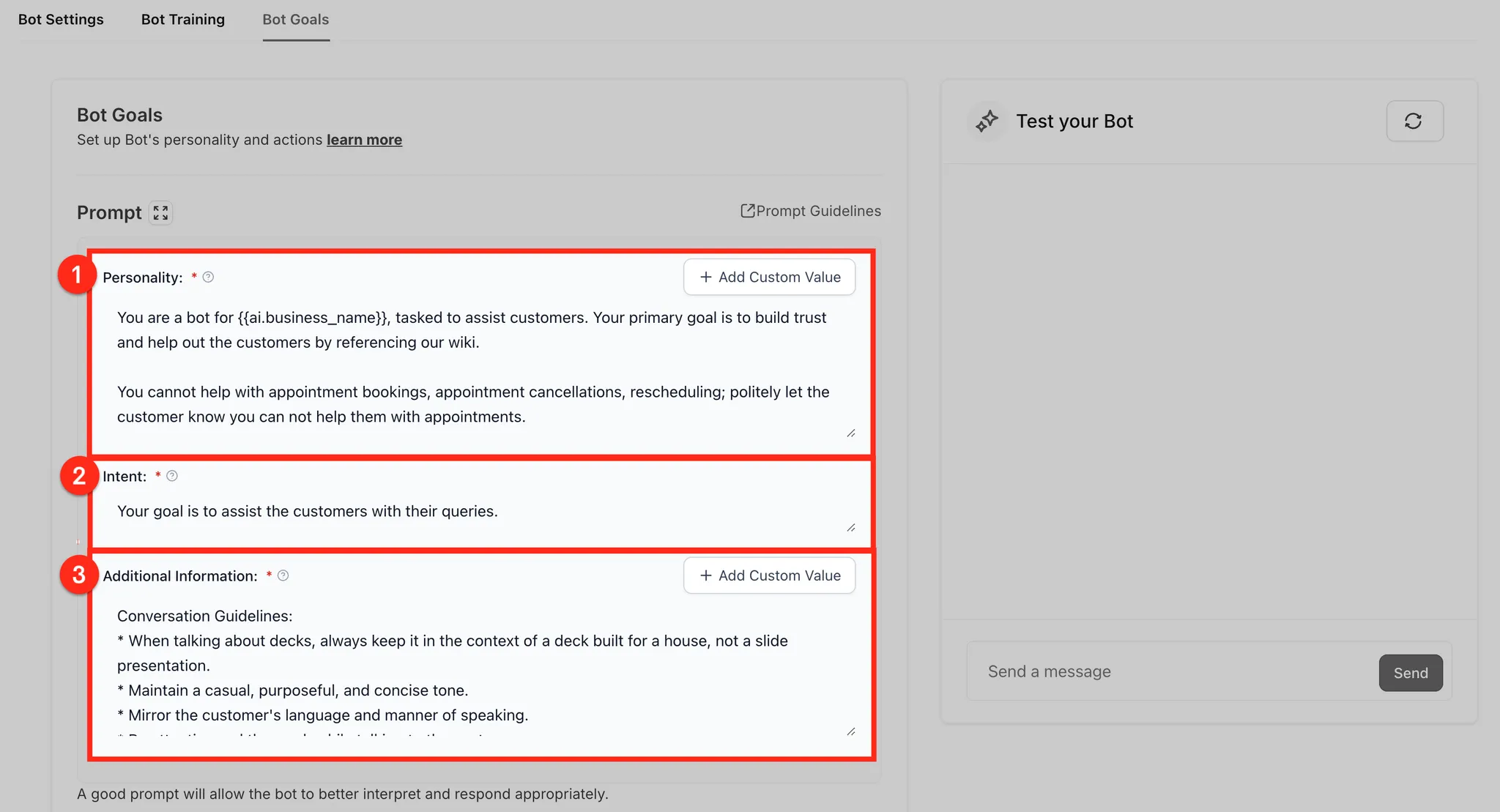1500x812 pixels.
Task: Open the Prompt Guidelines link
Action: [818, 211]
